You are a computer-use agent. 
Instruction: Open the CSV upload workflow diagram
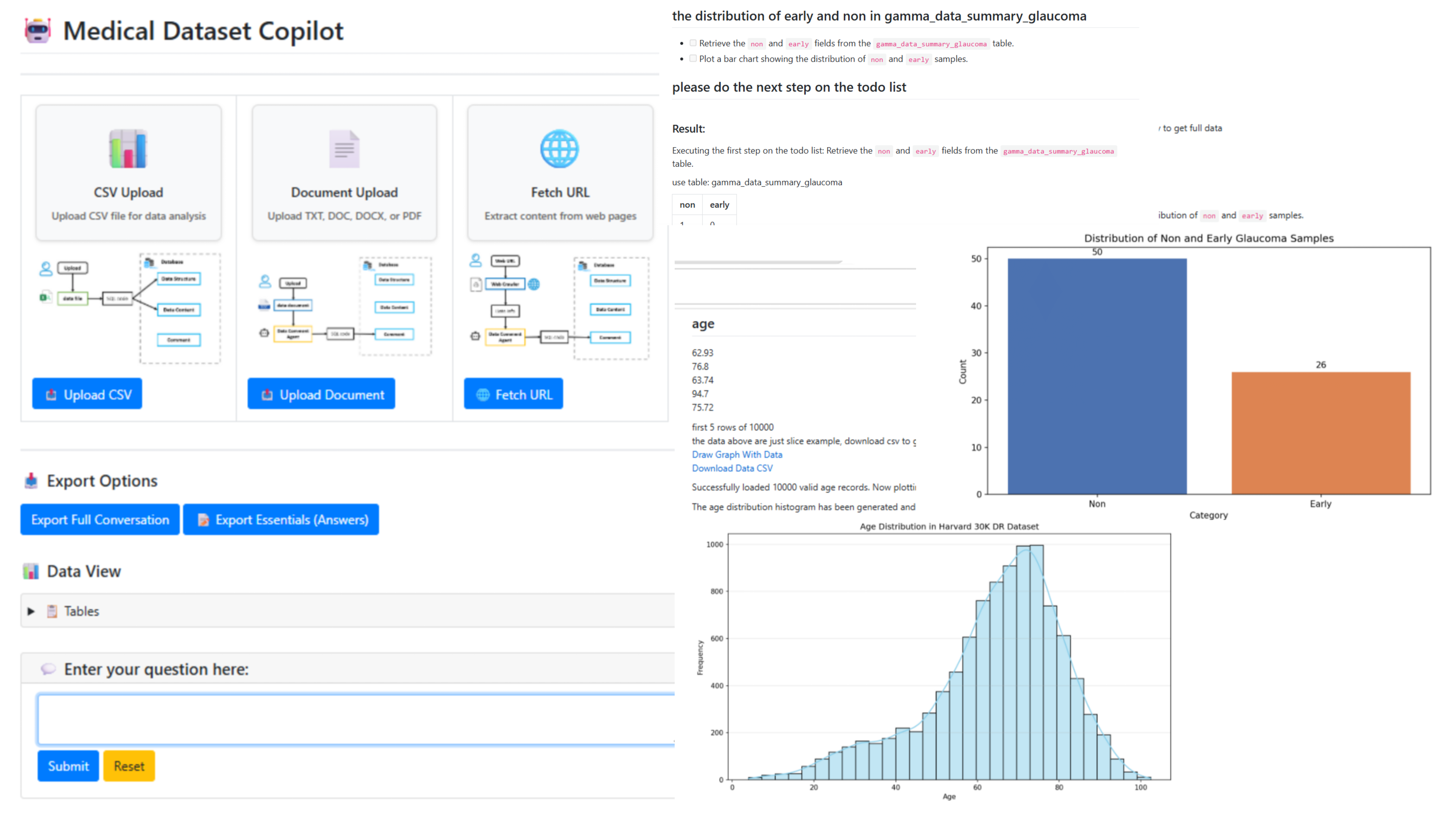click(x=129, y=308)
